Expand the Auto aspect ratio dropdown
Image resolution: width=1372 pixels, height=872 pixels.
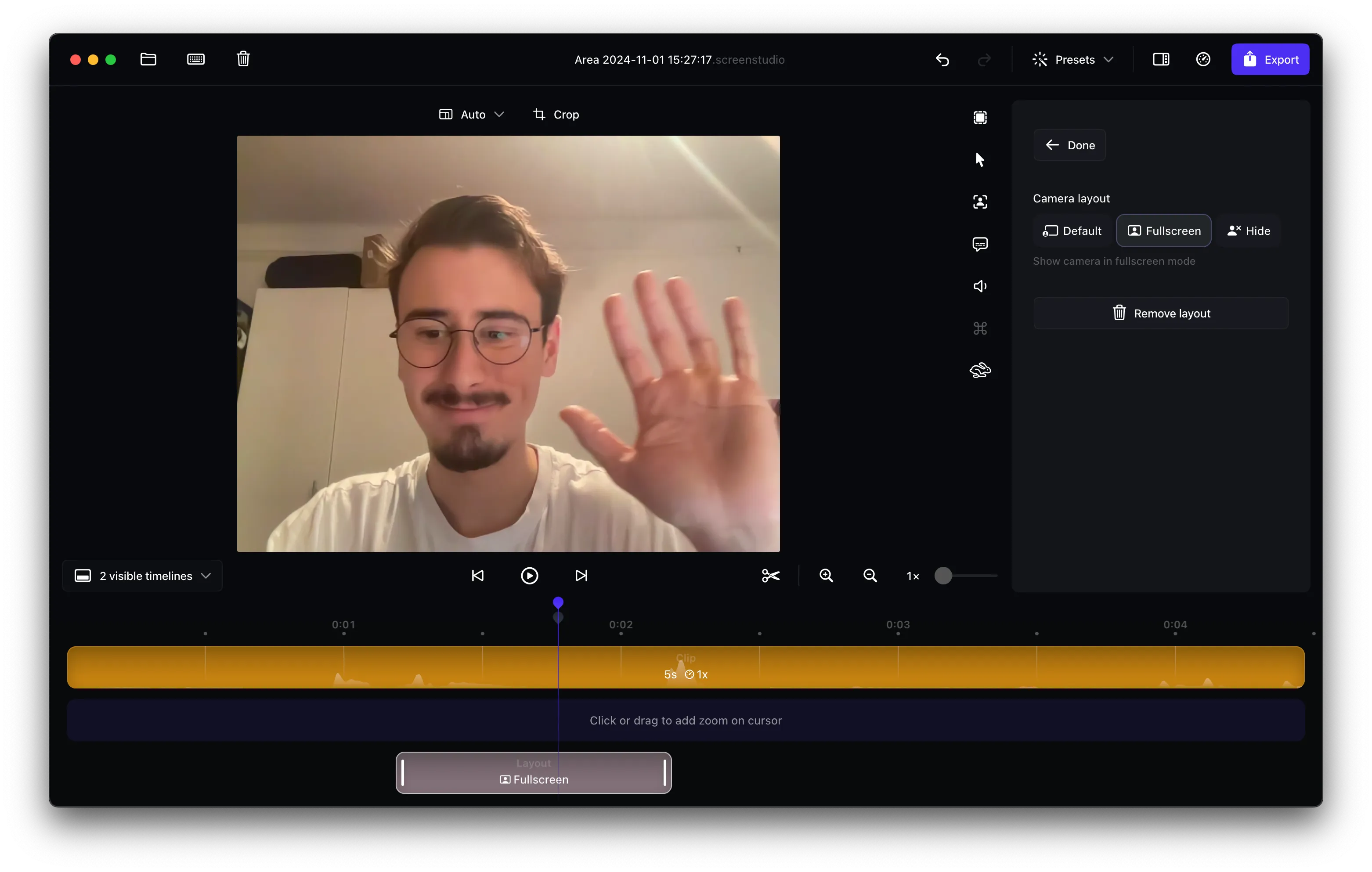click(x=471, y=115)
